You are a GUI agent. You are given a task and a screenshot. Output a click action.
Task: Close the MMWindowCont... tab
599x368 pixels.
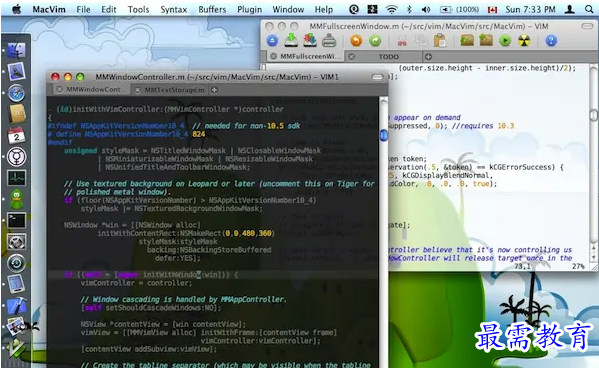(59, 90)
